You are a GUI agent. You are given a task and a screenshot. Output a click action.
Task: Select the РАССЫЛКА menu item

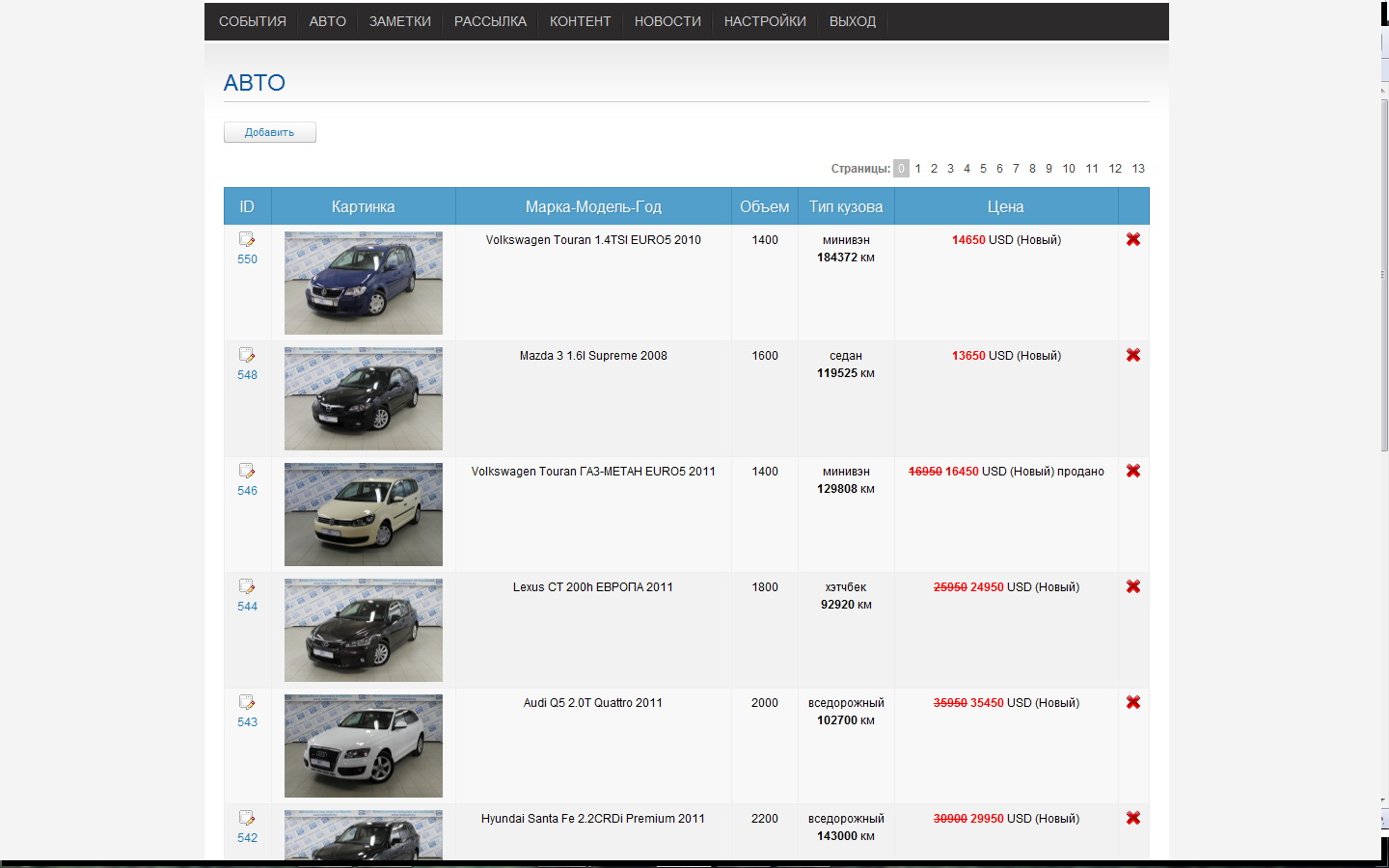click(490, 21)
